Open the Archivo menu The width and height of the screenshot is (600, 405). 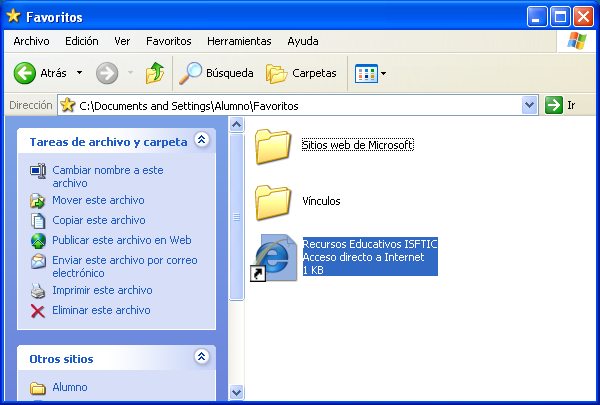pos(32,41)
